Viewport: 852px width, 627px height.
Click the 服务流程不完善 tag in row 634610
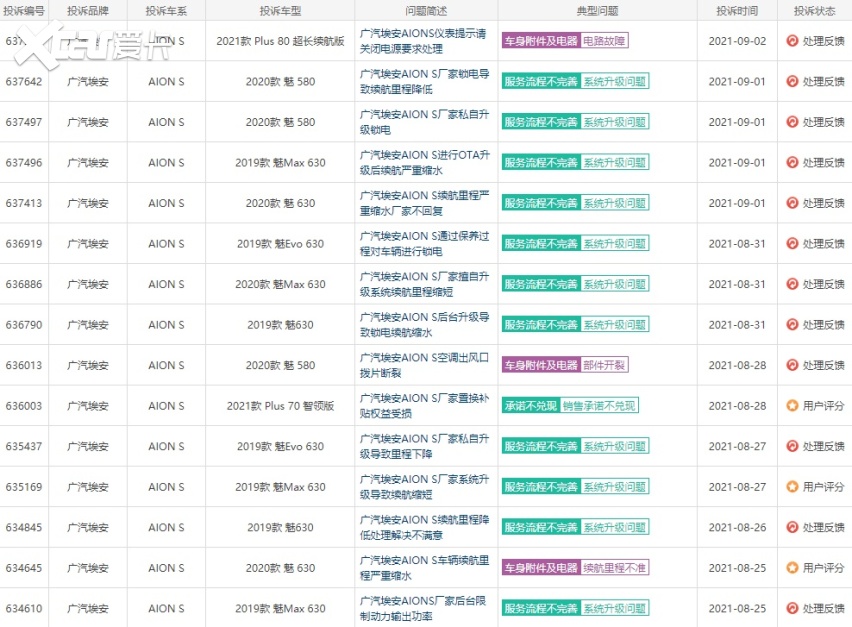click(x=541, y=609)
